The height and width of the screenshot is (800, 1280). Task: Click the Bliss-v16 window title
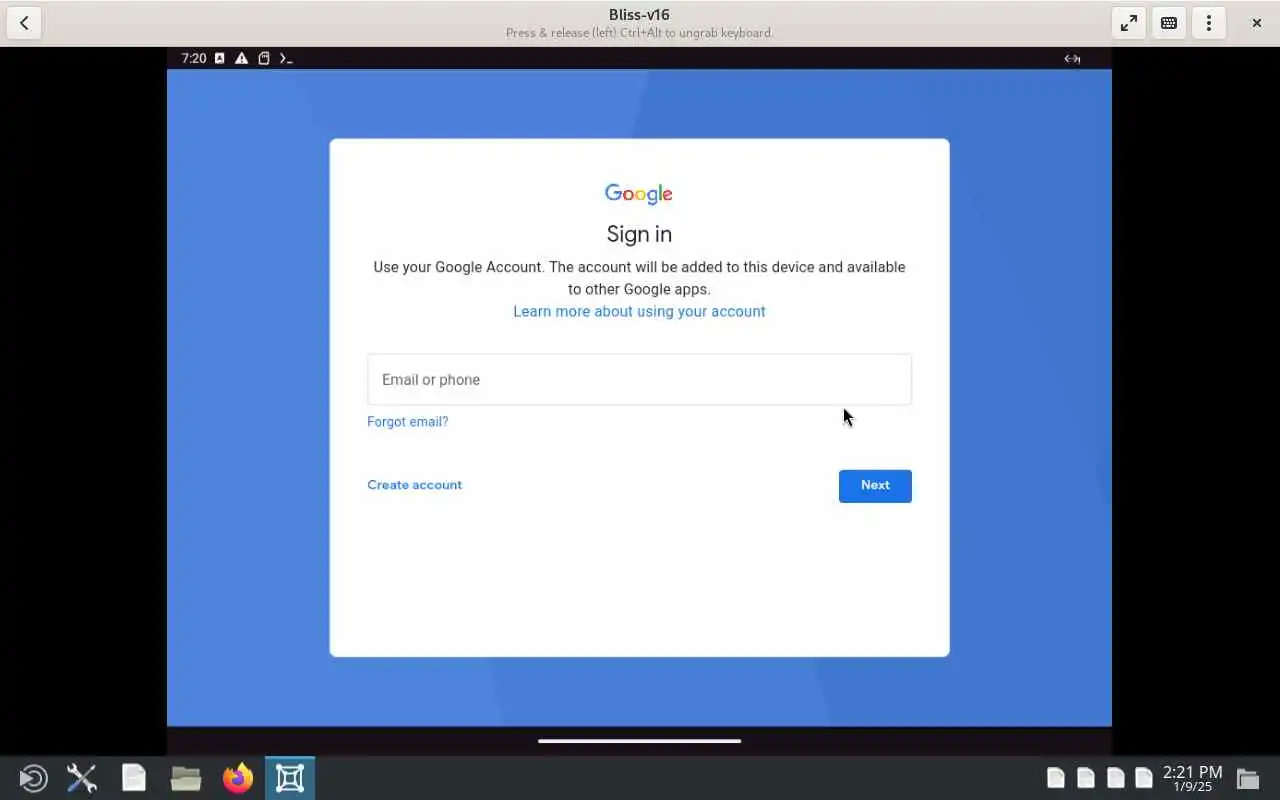click(639, 15)
